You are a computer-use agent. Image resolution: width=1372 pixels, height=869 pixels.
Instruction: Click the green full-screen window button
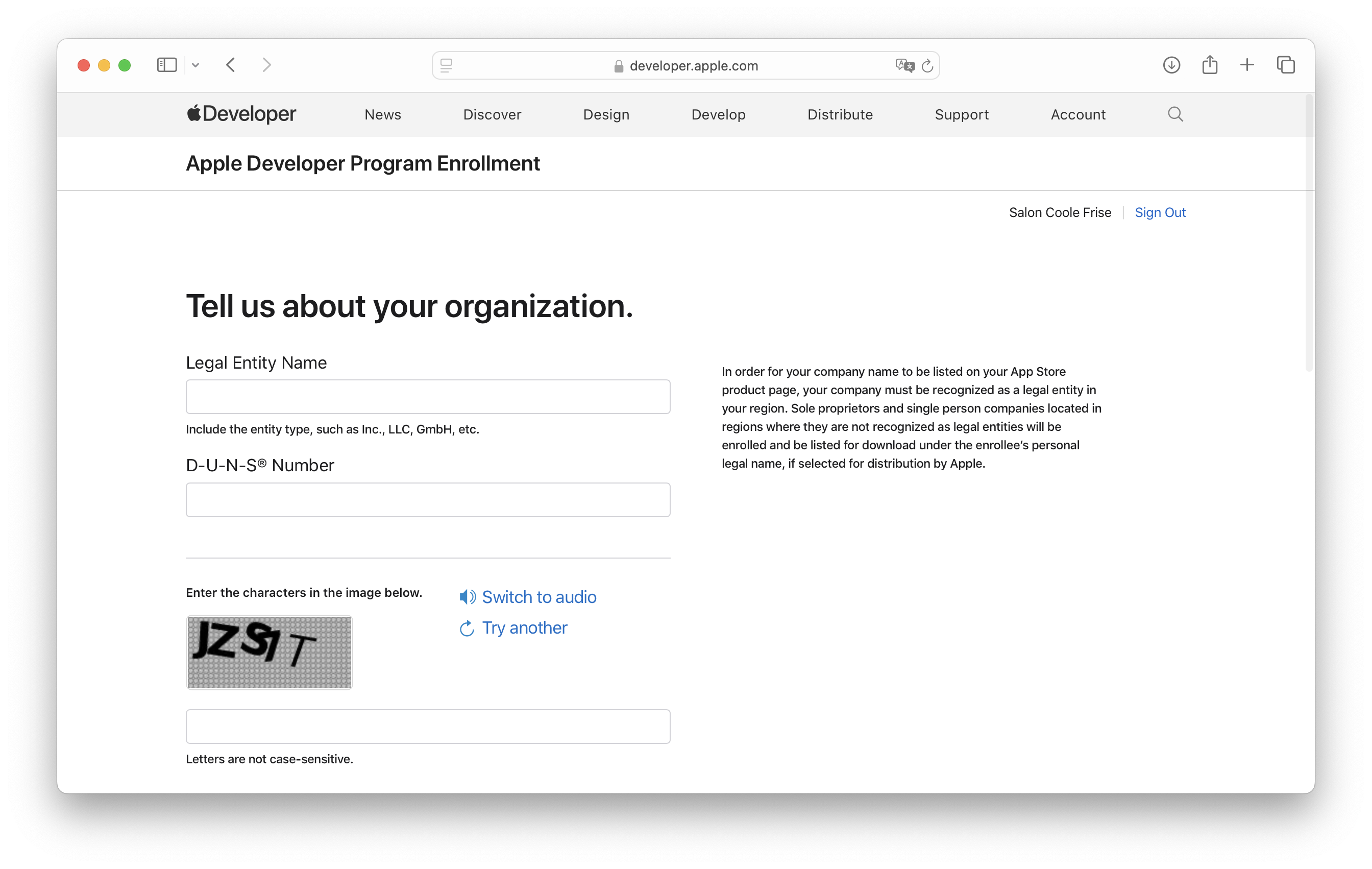click(x=125, y=65)
